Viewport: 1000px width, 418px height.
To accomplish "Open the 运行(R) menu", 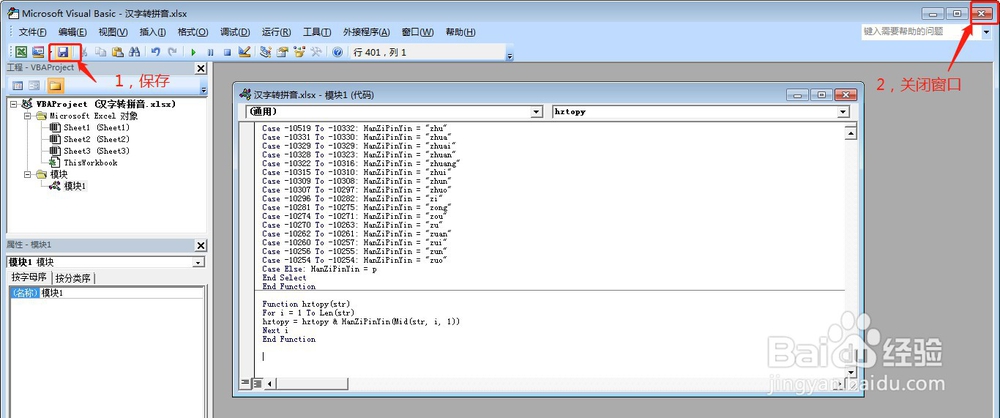I will point(276,33).
